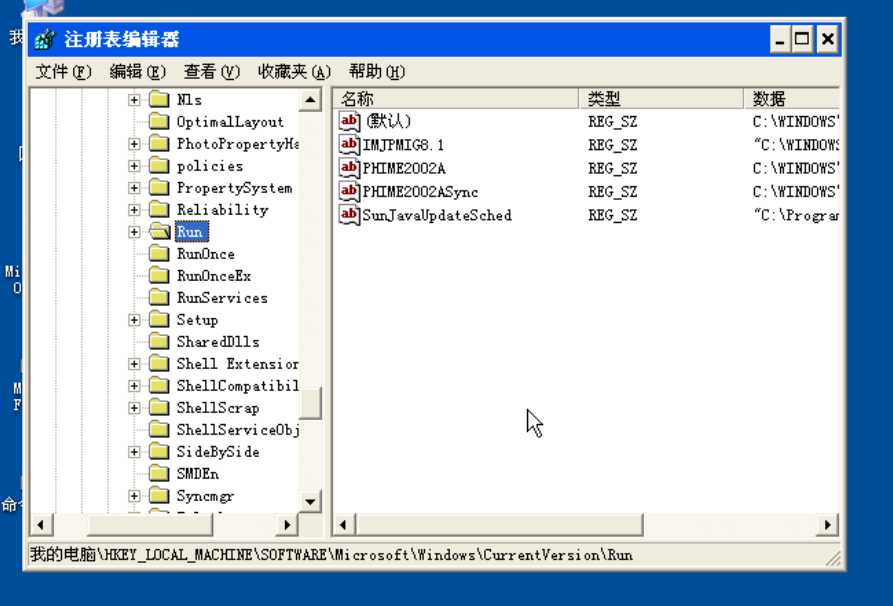Click the RunOnceEx folder icon
The width and height of the screenshot is (893, 606).
pos(159,276)
